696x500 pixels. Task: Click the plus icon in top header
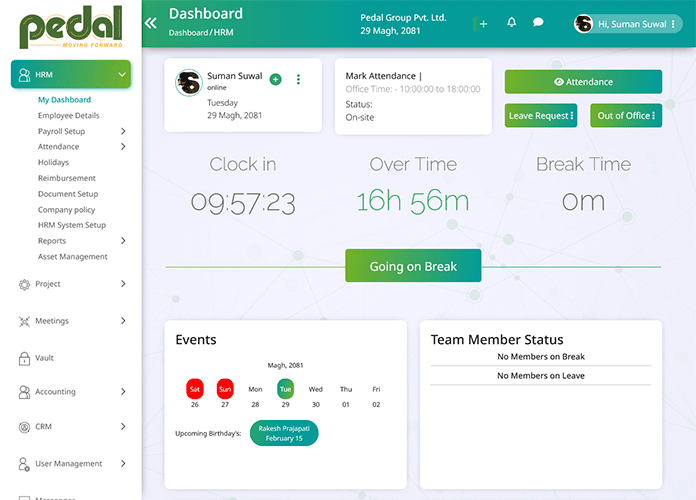pyautogui.click(x=483, y=23)
